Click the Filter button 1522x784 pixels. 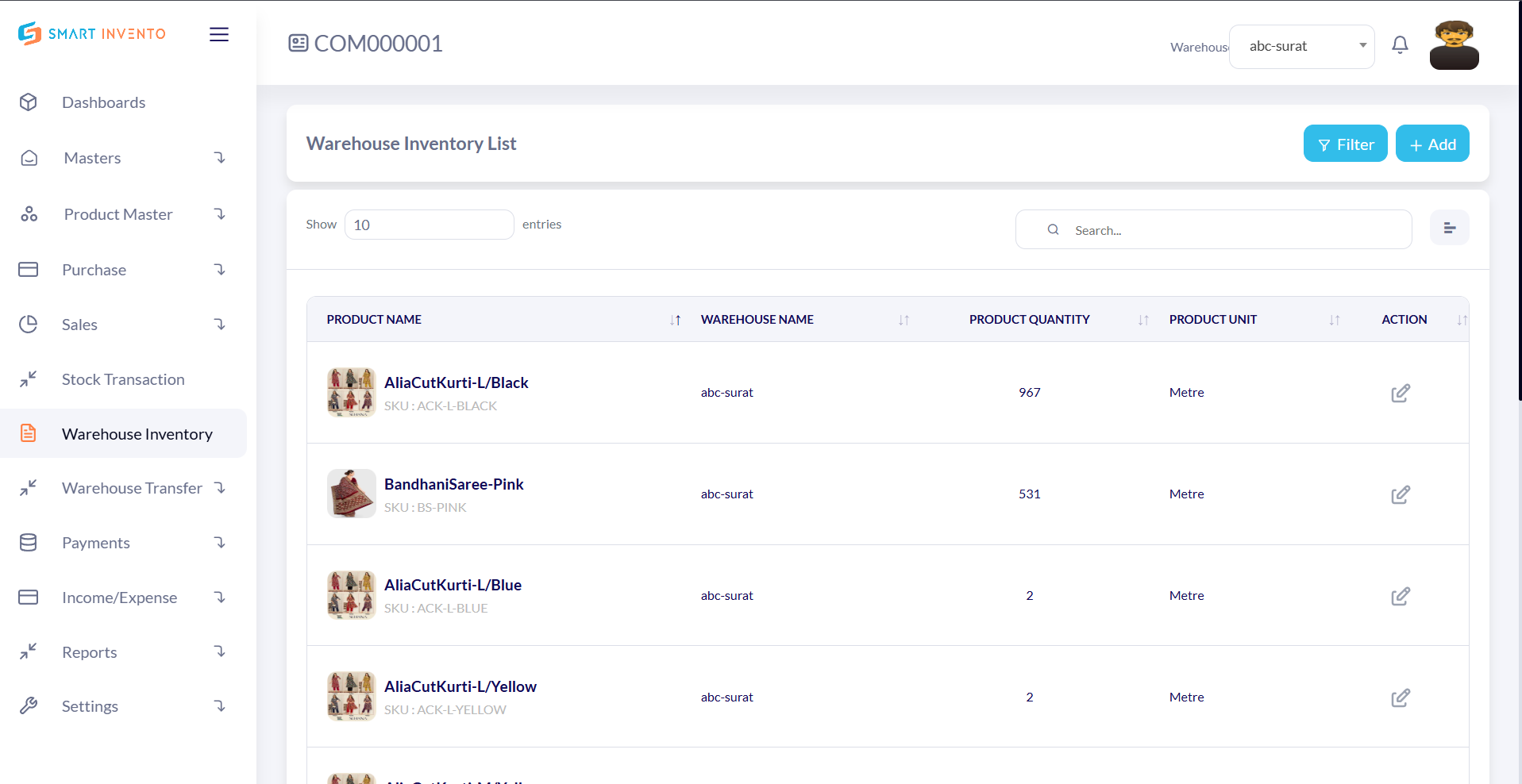pos(1345,144)
